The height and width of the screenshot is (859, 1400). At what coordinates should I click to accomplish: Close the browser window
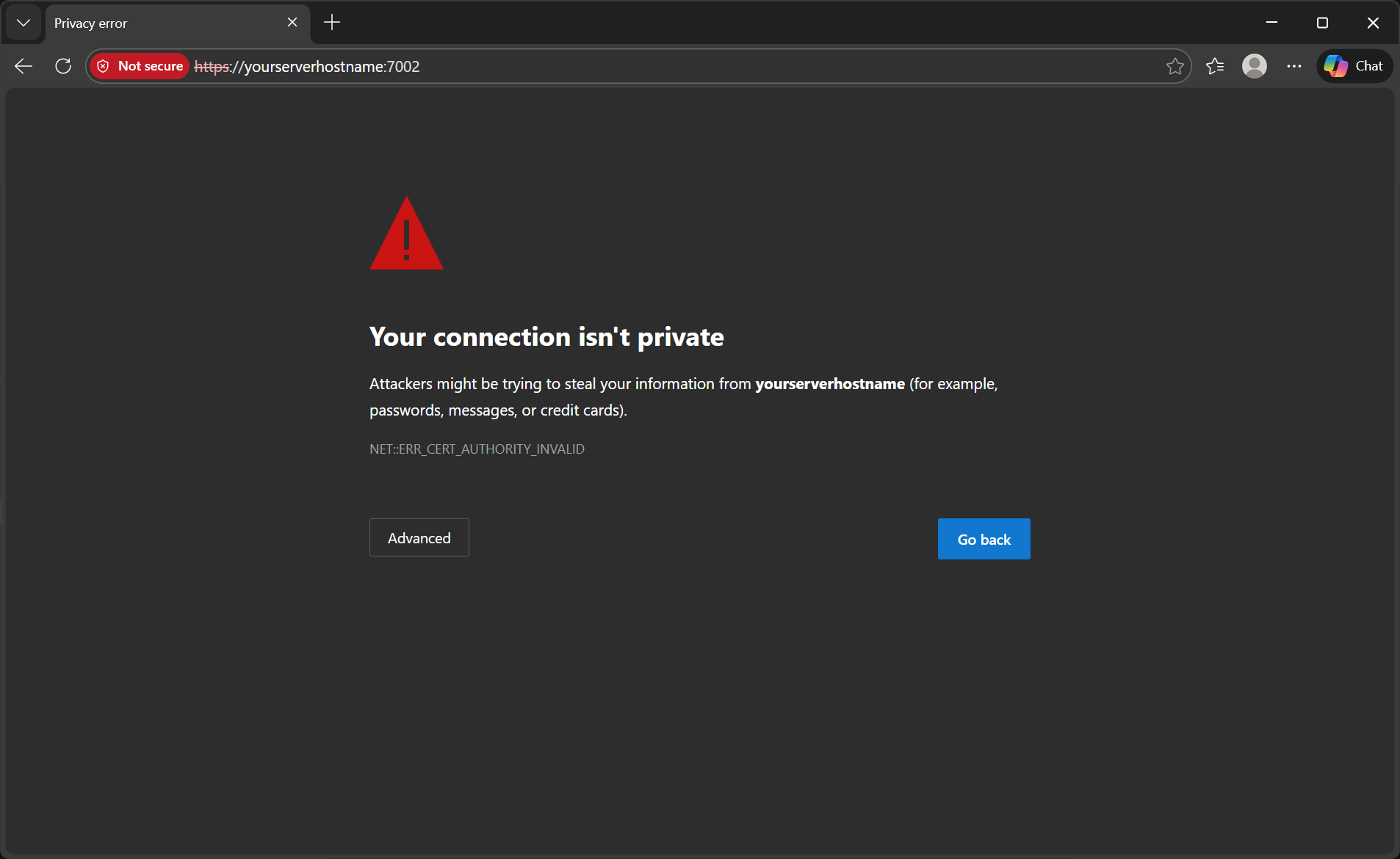1372,23
